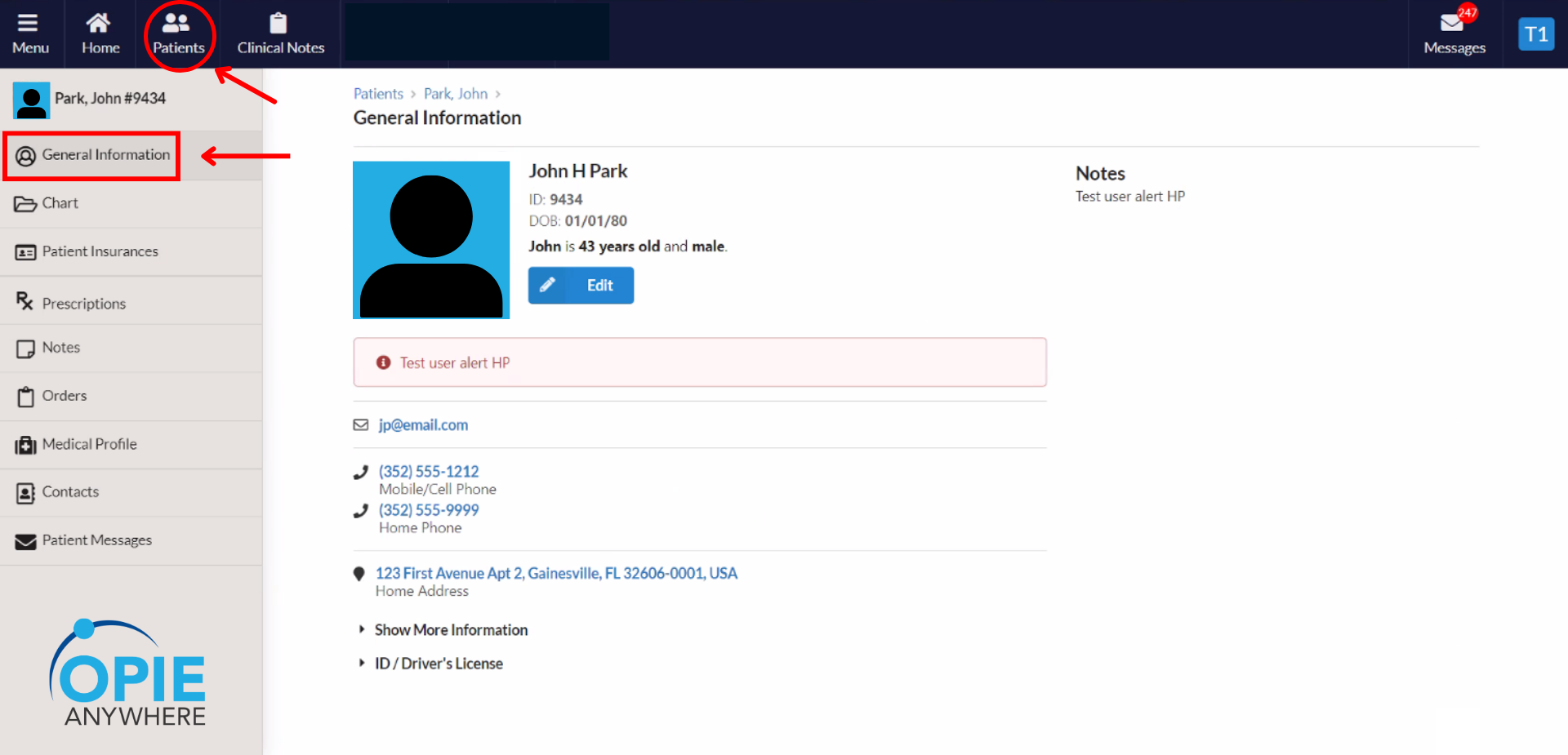Open the Medical Profile icon

(x=24, y=444)
